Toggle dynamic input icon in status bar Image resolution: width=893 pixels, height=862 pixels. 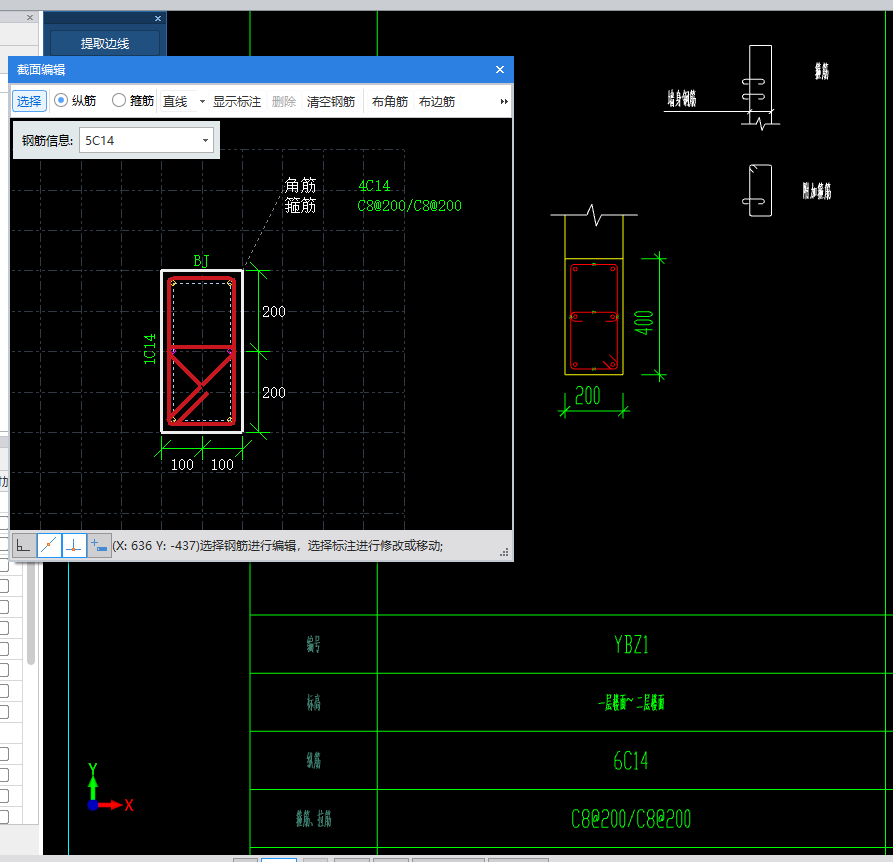tap(99, 545)
